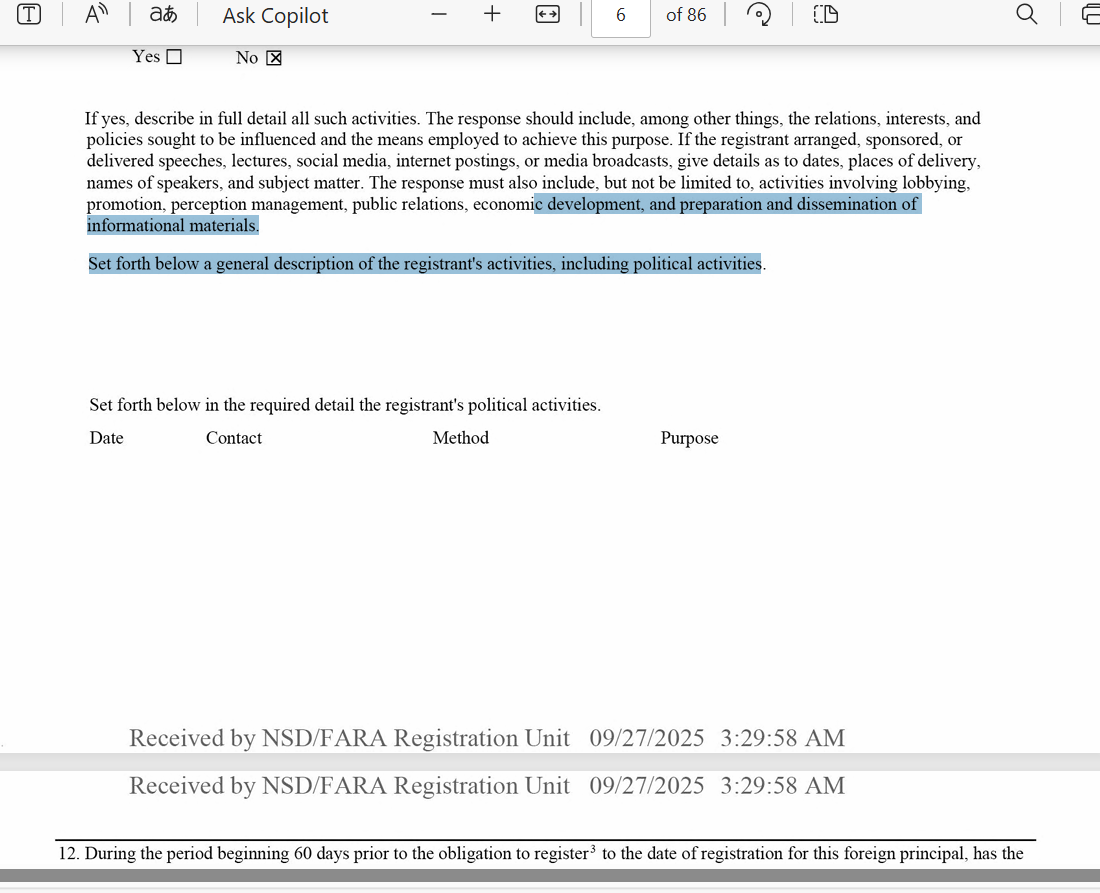The height and width of the screenshot is (893, 1100).
Task: Open the Translate tool icon
Action: [x=163, y=14]
